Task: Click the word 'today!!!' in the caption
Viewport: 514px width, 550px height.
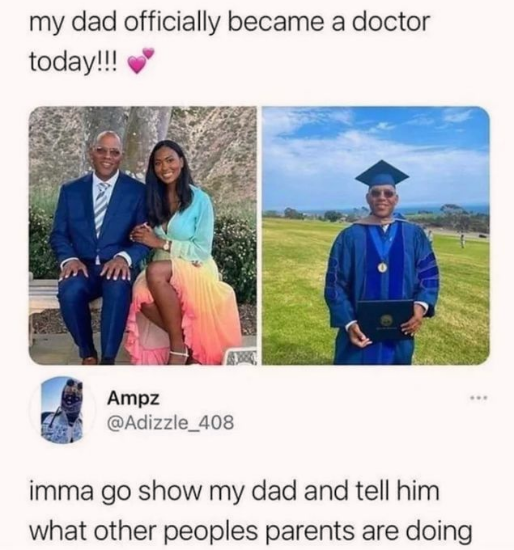Action: pyautogui.click(x=74, y=62)
